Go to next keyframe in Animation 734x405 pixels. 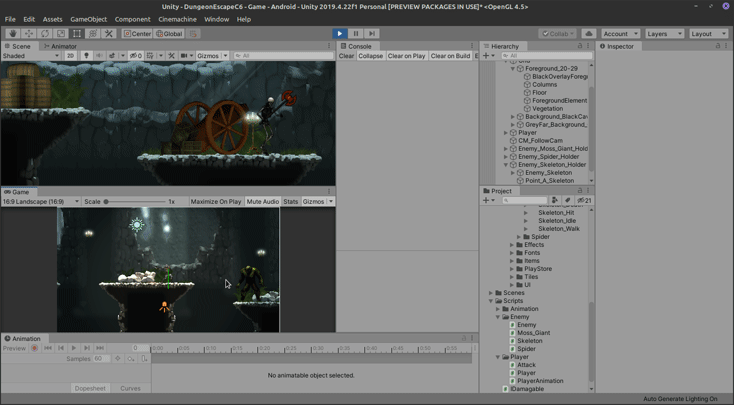87,348
